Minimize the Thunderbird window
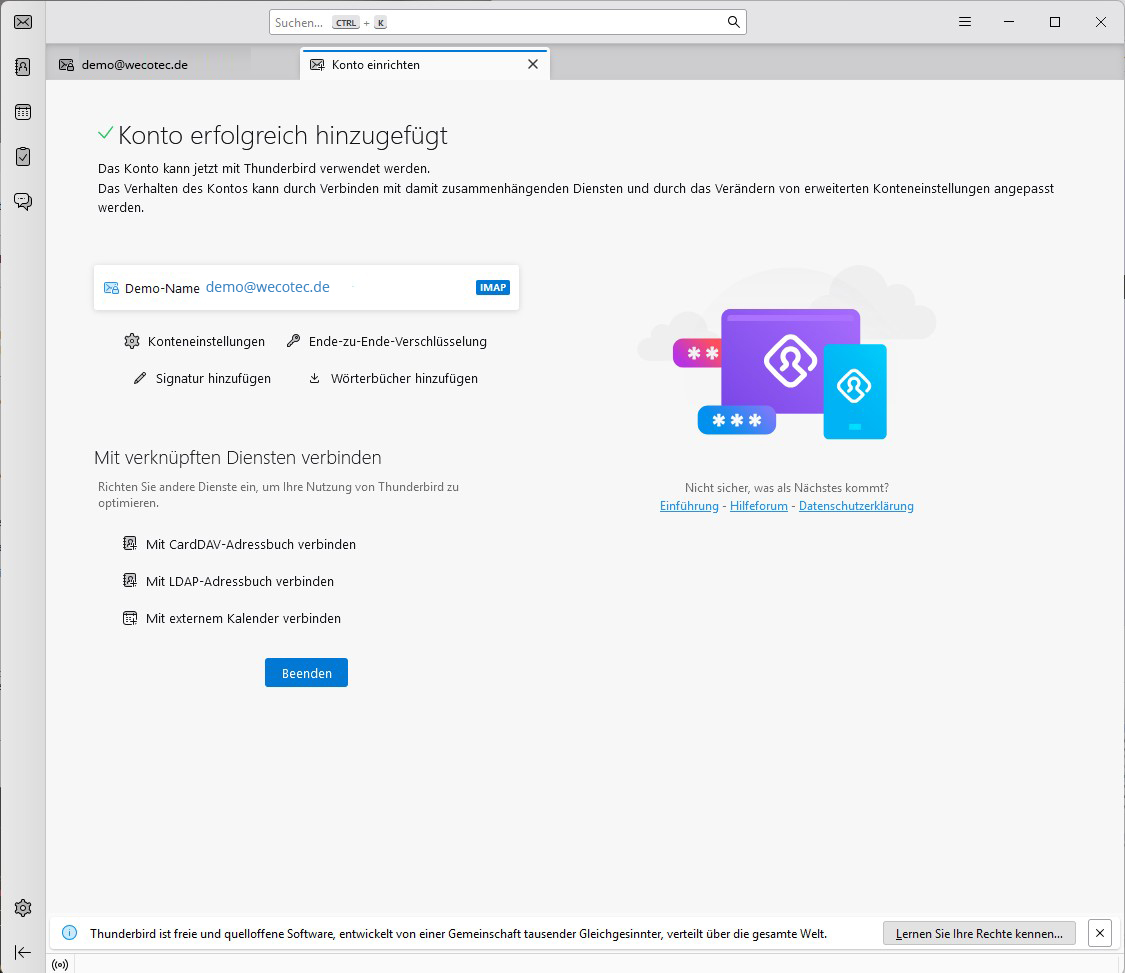 tap(1009, 22)
